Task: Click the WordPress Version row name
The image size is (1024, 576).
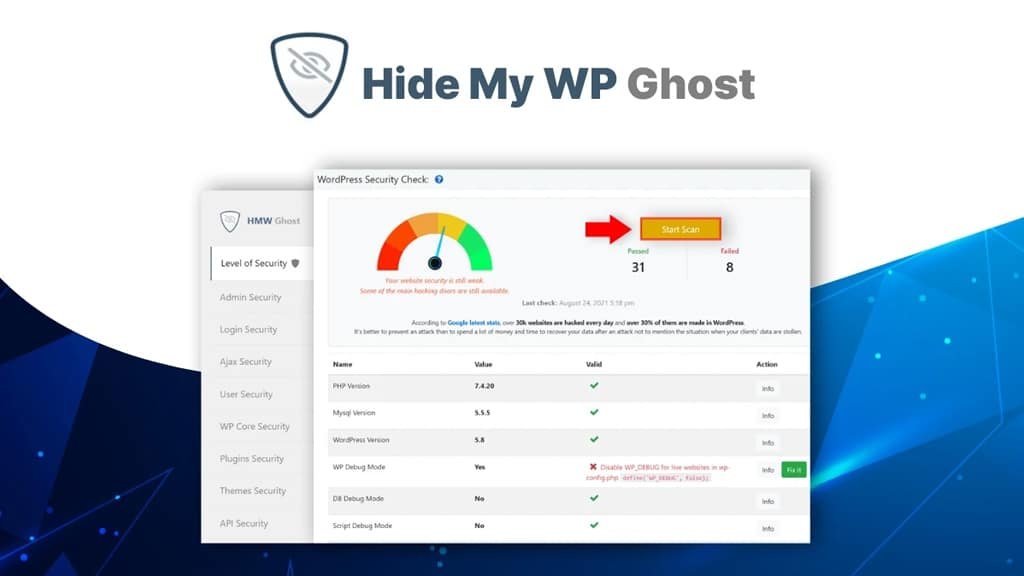Action: (360, 440)
